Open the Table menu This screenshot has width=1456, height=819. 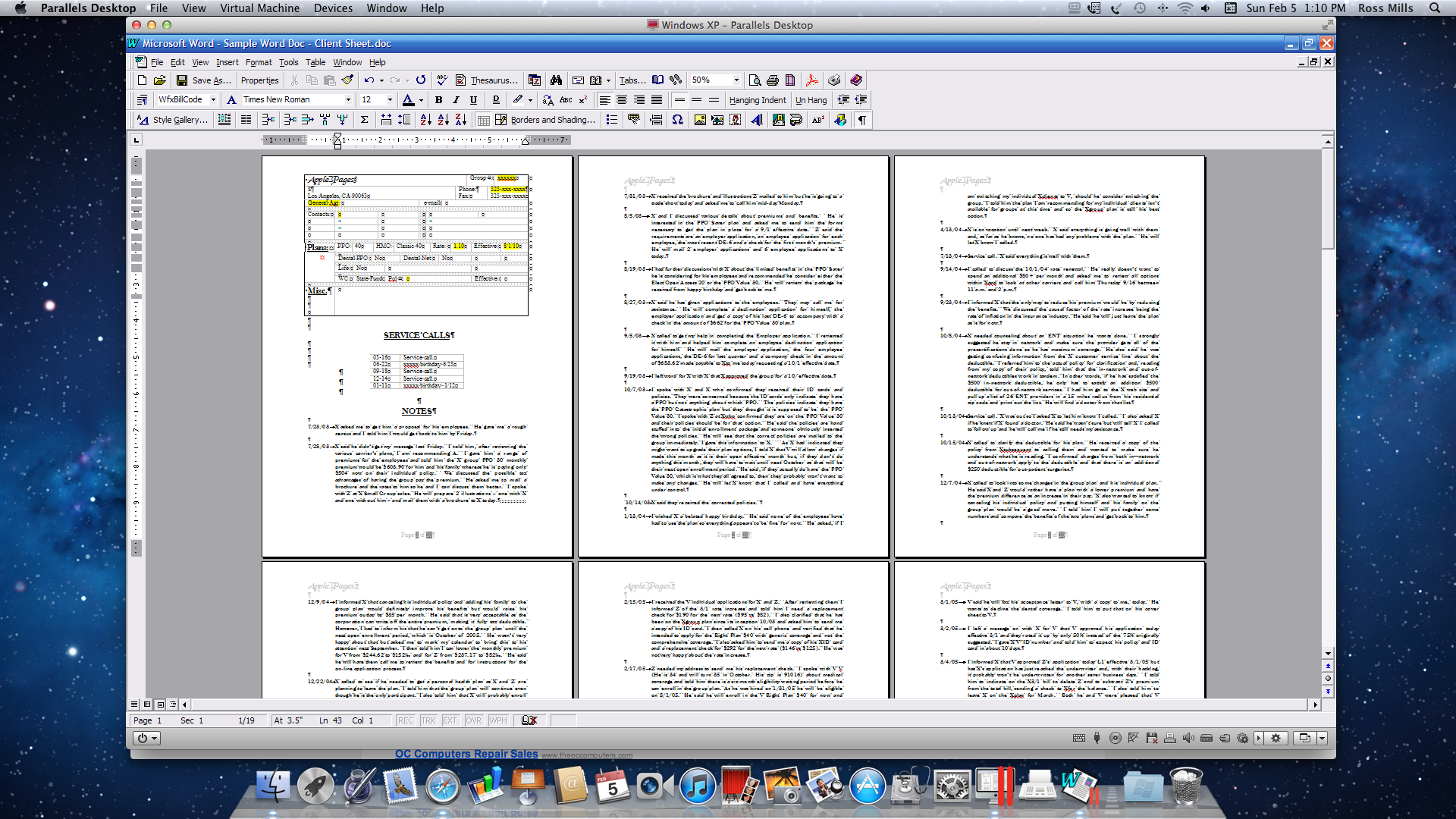pos(315,62)
